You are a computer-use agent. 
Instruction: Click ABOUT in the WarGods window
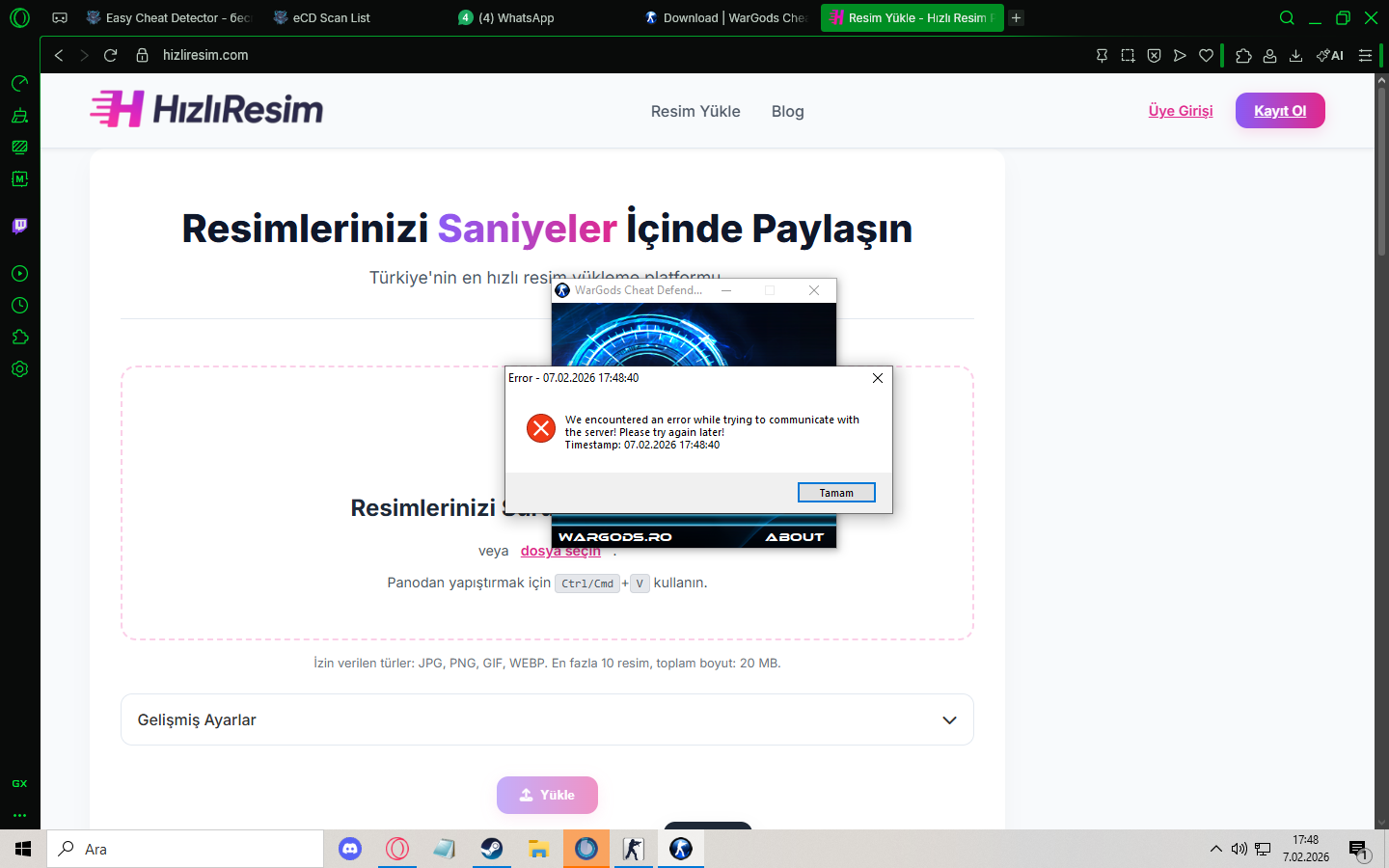click(795, 537)
